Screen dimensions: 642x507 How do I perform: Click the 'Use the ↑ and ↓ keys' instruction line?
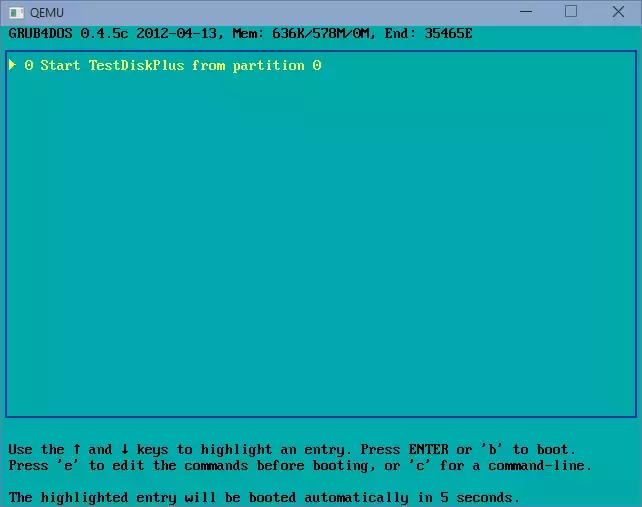(292, 450)
